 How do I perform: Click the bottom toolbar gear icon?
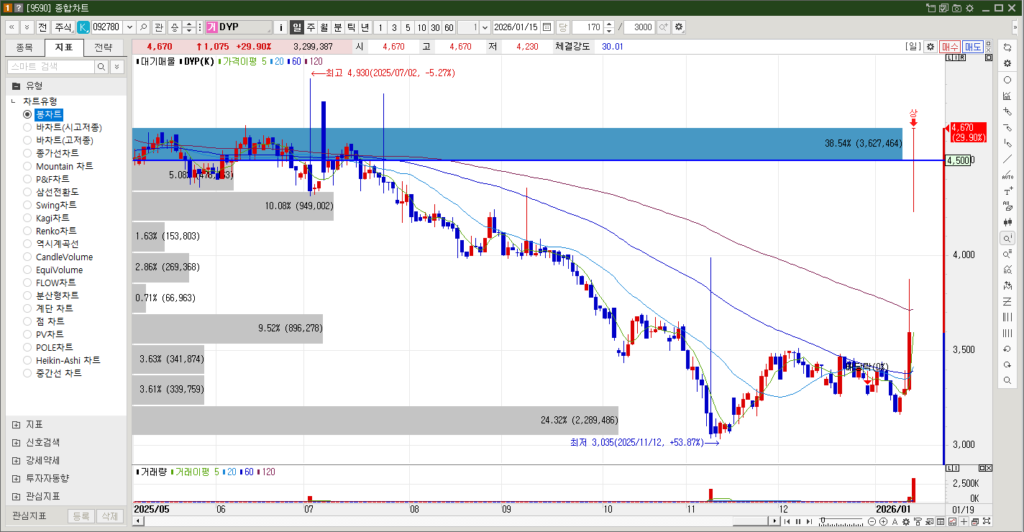pyautogui.click(x=906, y=522)
